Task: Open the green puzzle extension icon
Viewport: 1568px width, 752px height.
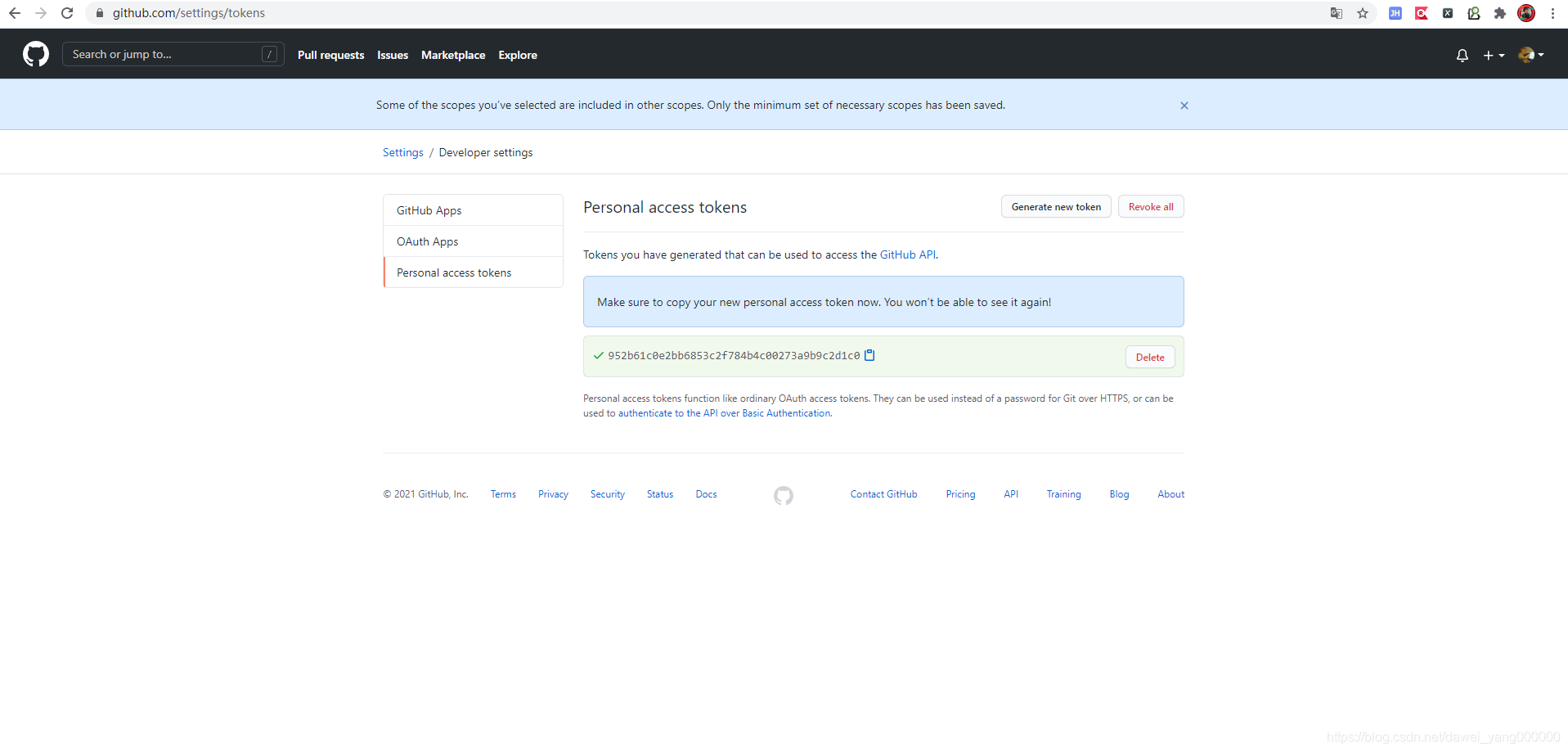Action: (x=1474, y=13)
